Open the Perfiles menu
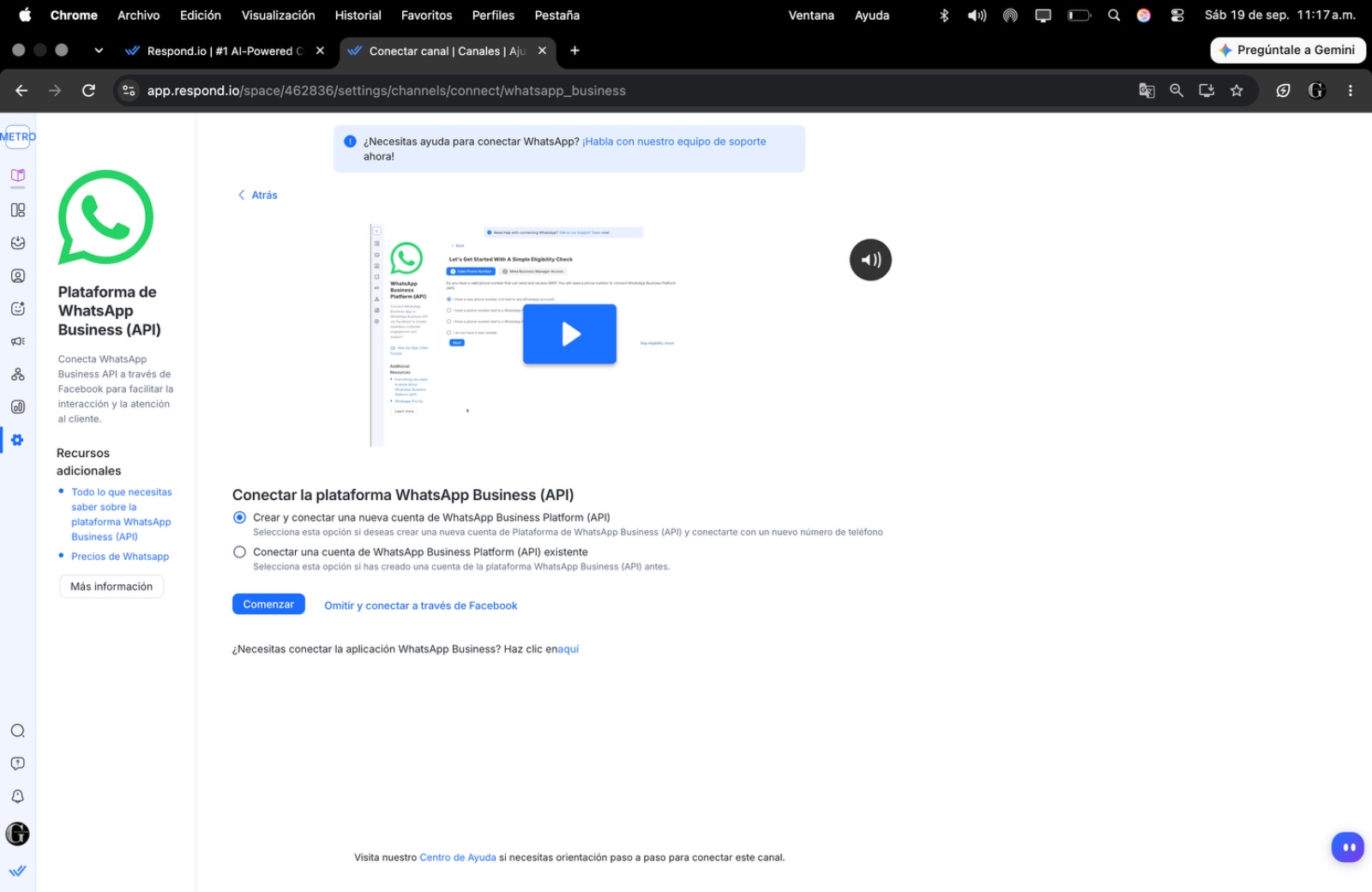The image size is (1372, 892). [x=493, y=15]
